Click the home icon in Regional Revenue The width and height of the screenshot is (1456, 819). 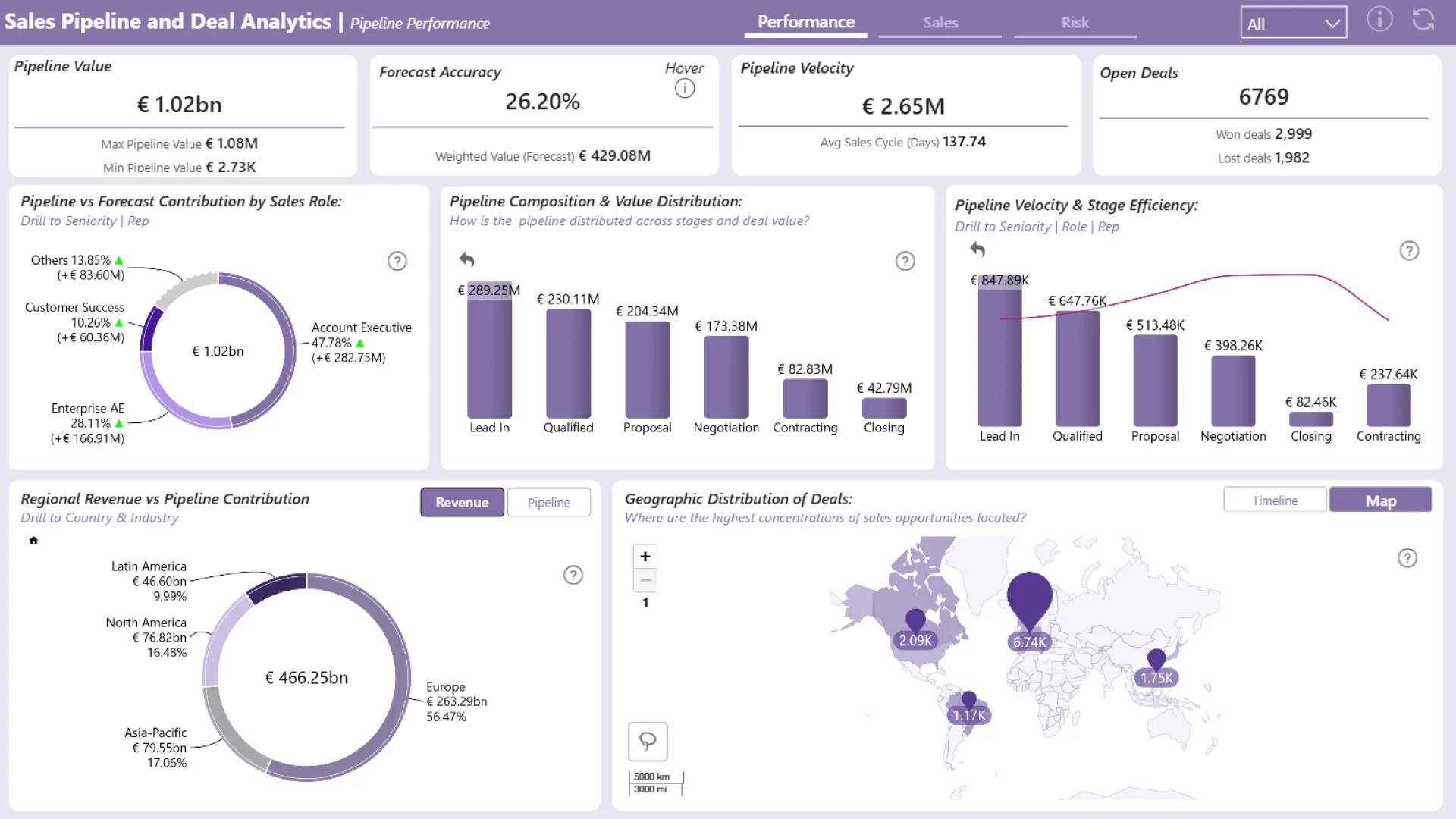(33, 541)
